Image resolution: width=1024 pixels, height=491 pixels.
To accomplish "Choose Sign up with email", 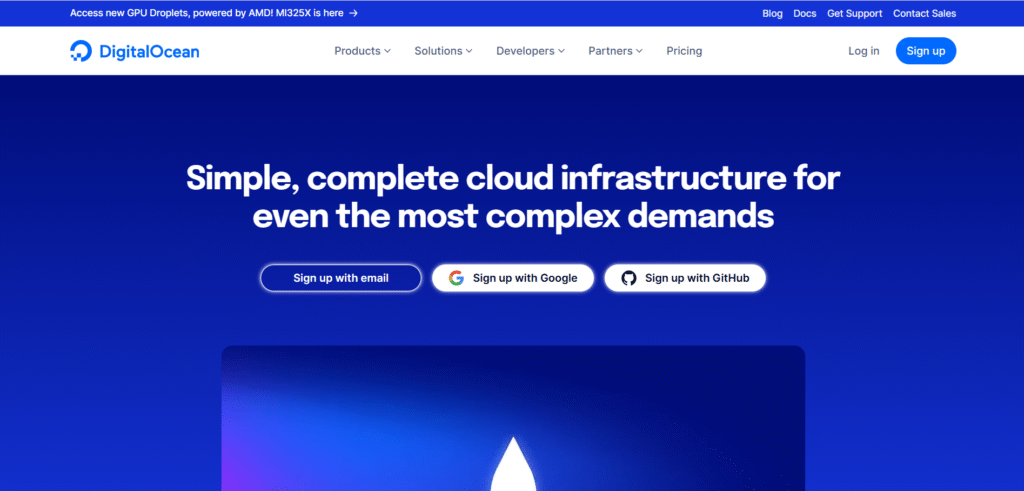I will coord(341,278).
